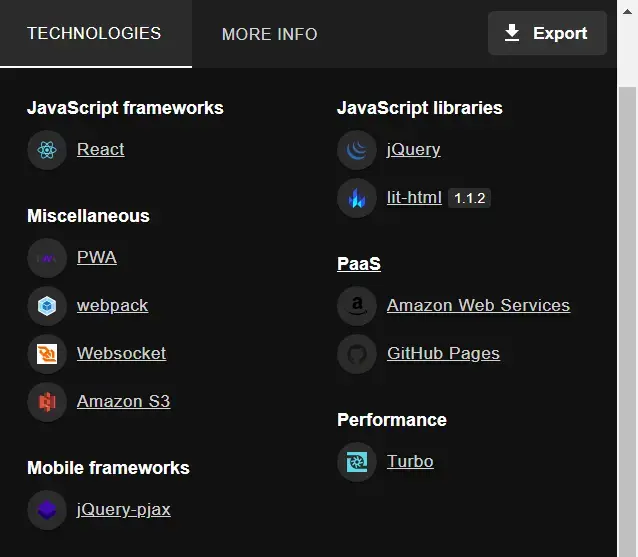Screen dimensions: 638x557
Task: Open the Amazon Web Services link
Action: click(478, 305)
